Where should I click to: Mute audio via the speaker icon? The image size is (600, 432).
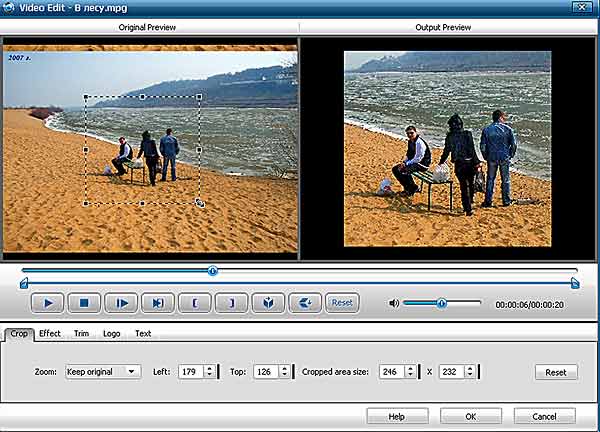394,303
